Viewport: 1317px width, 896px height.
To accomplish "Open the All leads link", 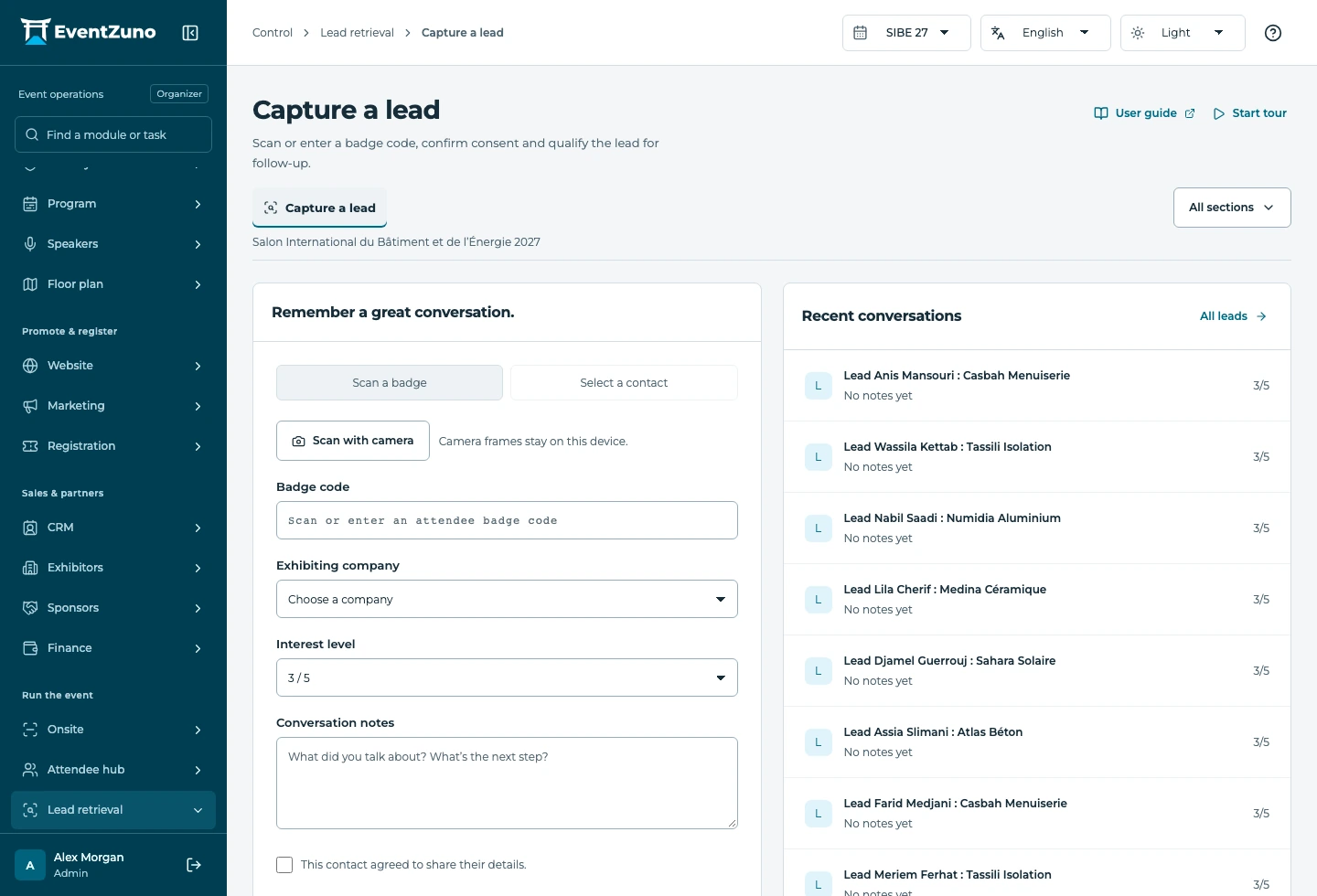I will (1234, 316).
